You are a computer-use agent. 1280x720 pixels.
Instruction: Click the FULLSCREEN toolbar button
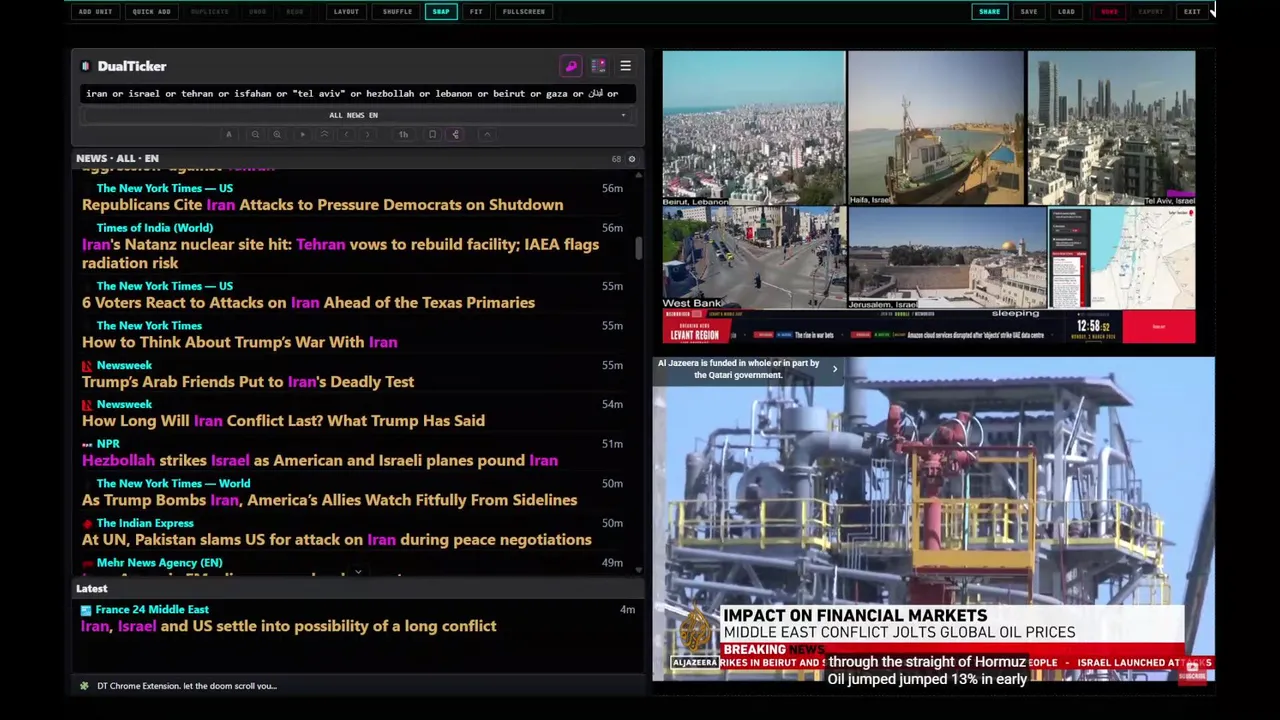pyautogui.click(x=524, y=12)
